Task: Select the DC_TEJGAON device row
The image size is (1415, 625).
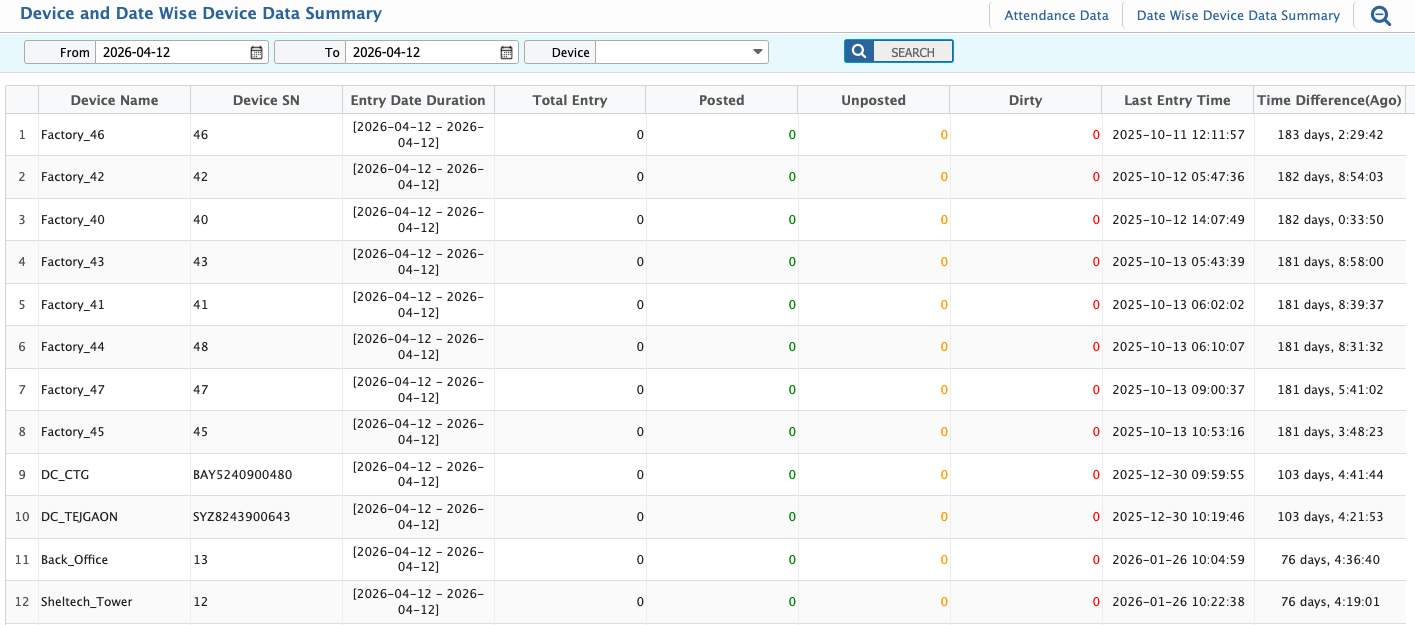Action: pyautogui.click(x=79, y=517)
